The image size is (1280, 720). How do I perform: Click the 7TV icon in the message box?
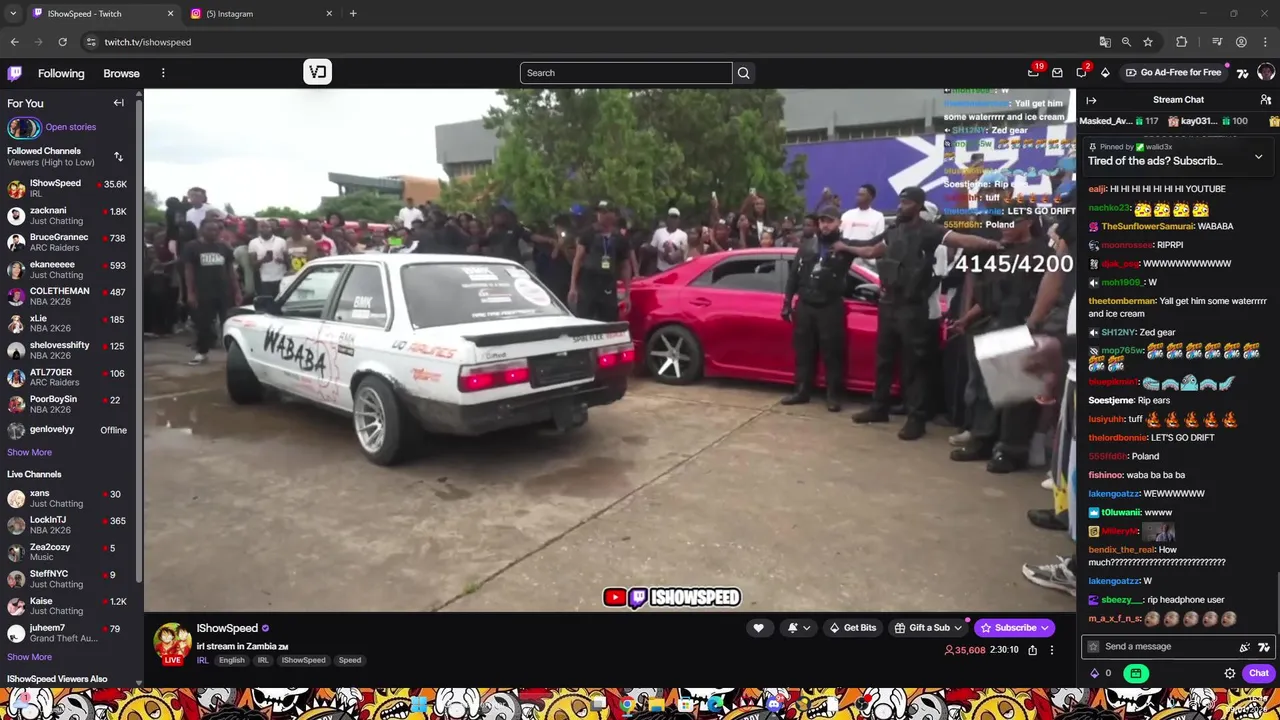tap(1263, 647)
